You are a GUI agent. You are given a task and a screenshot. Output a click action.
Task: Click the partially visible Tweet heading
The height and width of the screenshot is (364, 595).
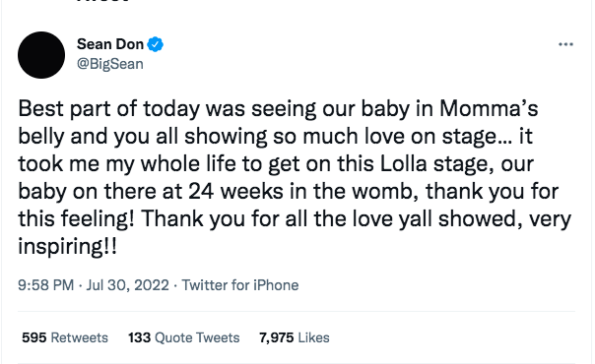[x=102, y=1]
